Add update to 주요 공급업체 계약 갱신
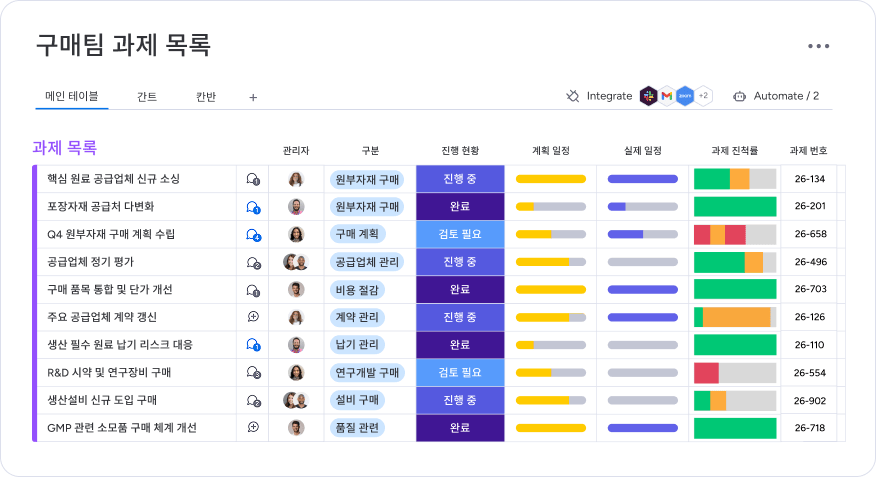 [x=253, y=317]
